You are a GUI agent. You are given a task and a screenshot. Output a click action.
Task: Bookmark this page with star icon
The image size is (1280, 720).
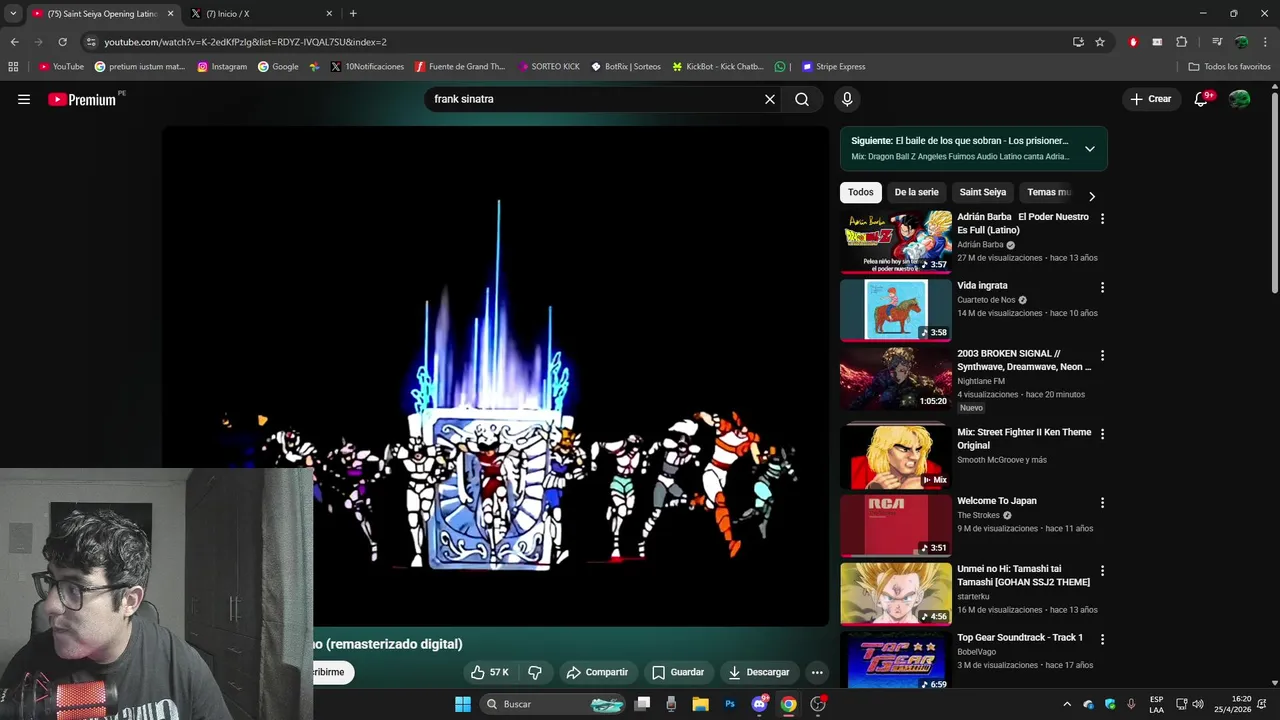(1100, 42)
